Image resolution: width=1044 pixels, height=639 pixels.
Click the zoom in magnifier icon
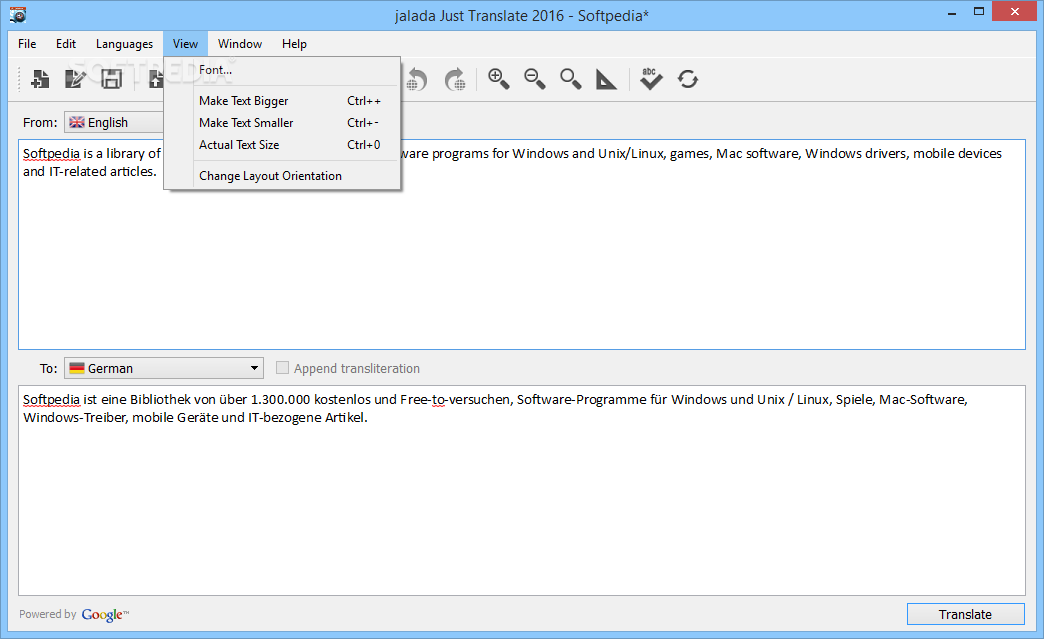coord(498,79)
